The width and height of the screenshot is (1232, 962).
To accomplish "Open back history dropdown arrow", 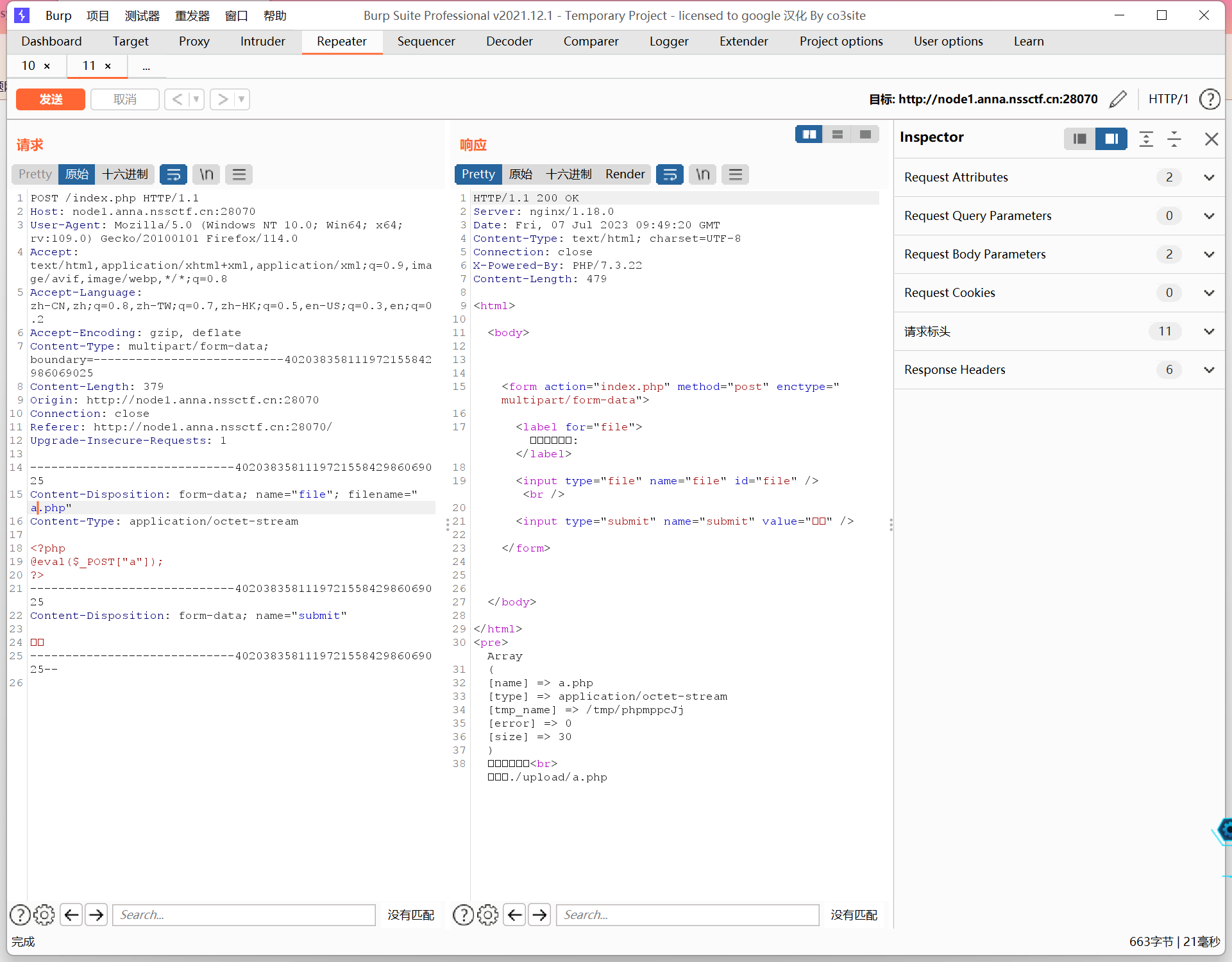I will [196, 99].
